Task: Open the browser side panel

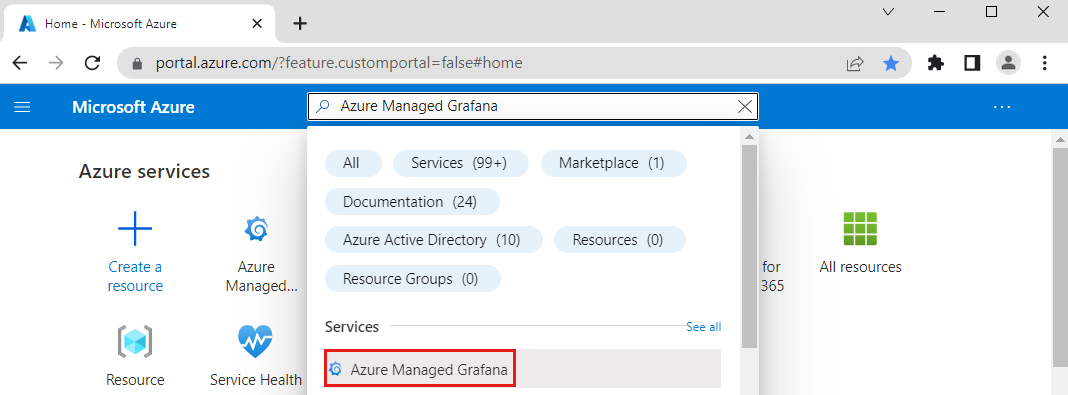Action: tap(972, 63)
